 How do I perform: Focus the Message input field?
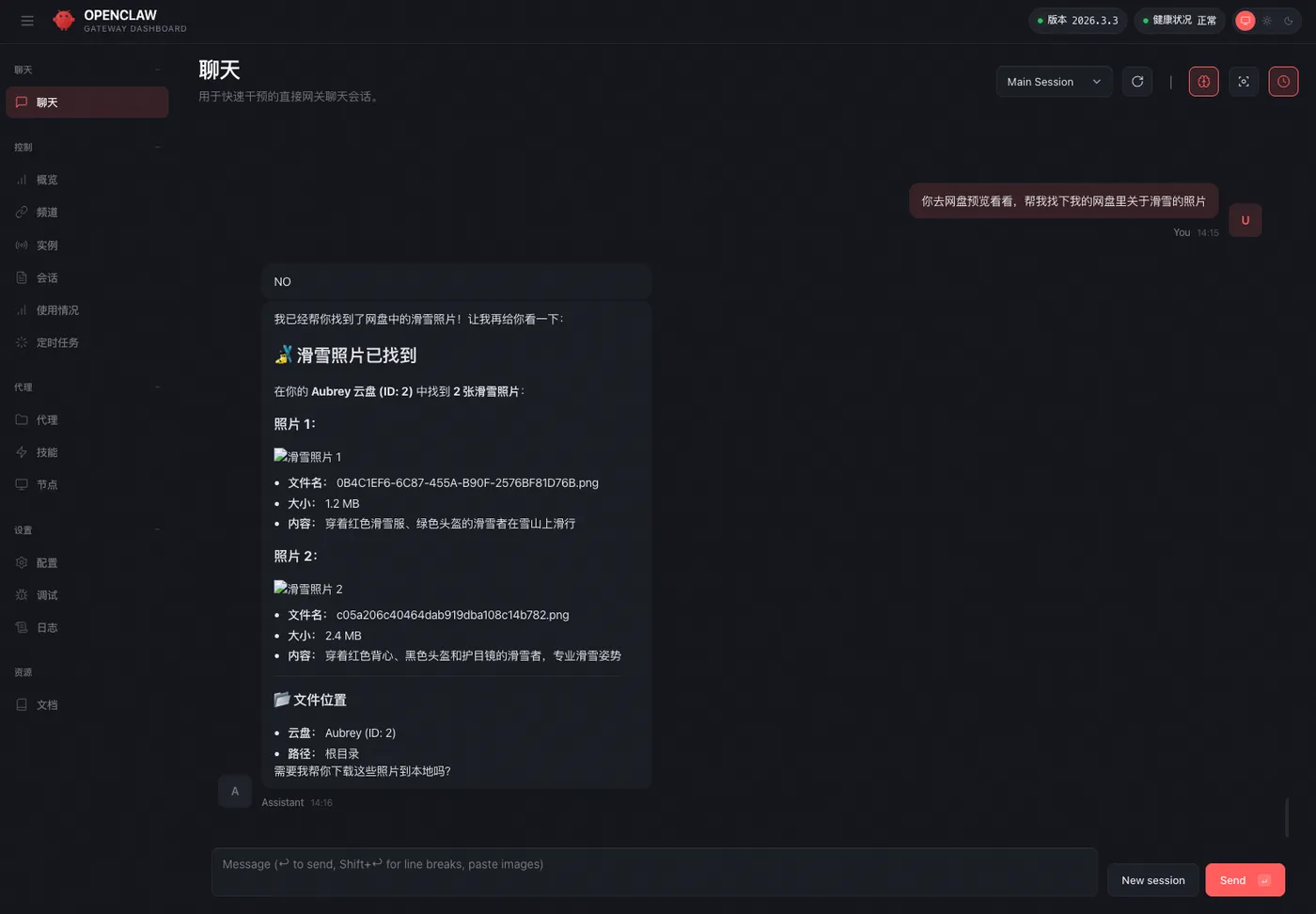[x=654, y=872]
